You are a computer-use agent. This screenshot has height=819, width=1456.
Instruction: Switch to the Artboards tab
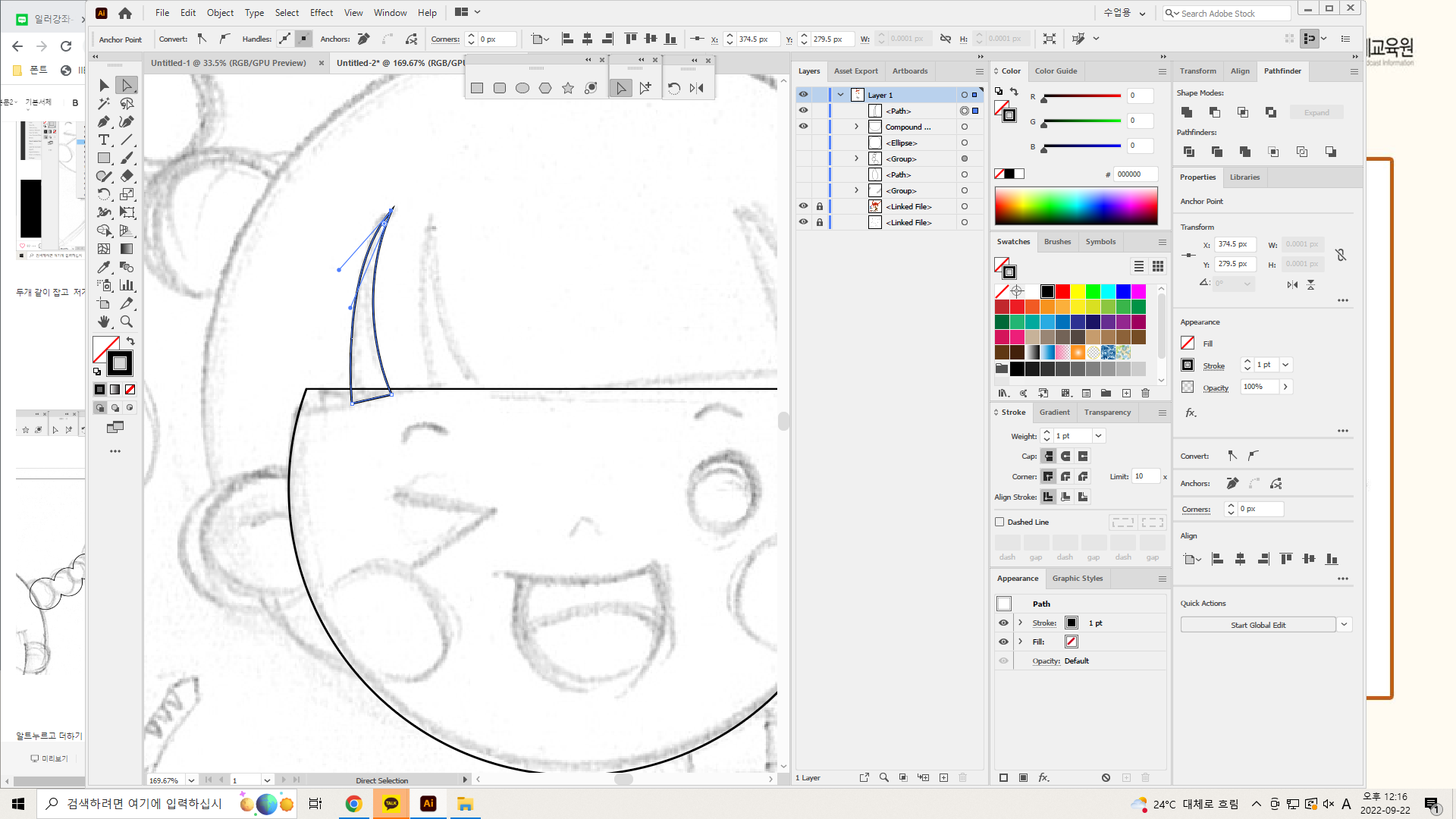click(x=910, y=71)
